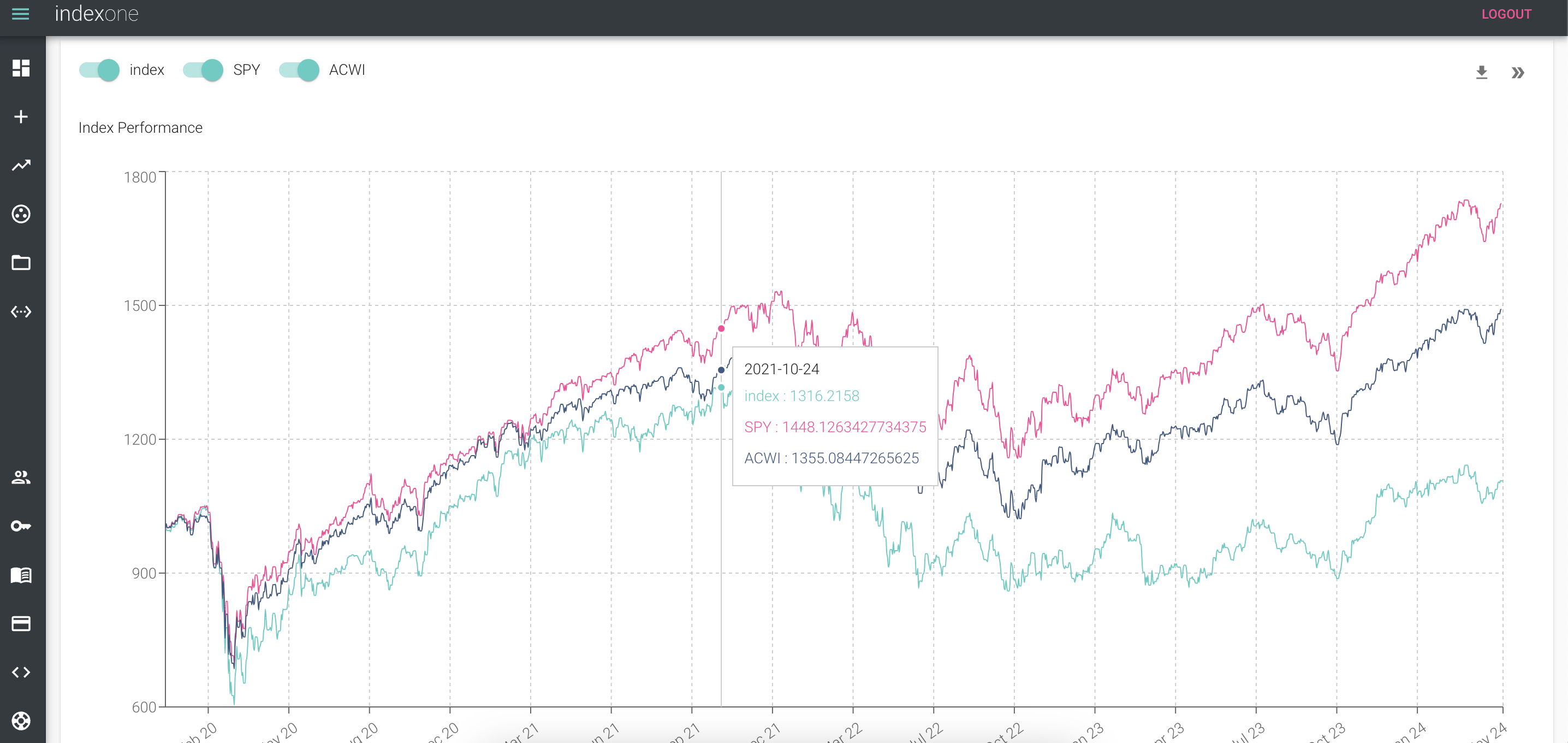This screenshot has width=1568, height=743.
Task: Select the code brackets icon near the sidebar bottom
Action: 21,673
